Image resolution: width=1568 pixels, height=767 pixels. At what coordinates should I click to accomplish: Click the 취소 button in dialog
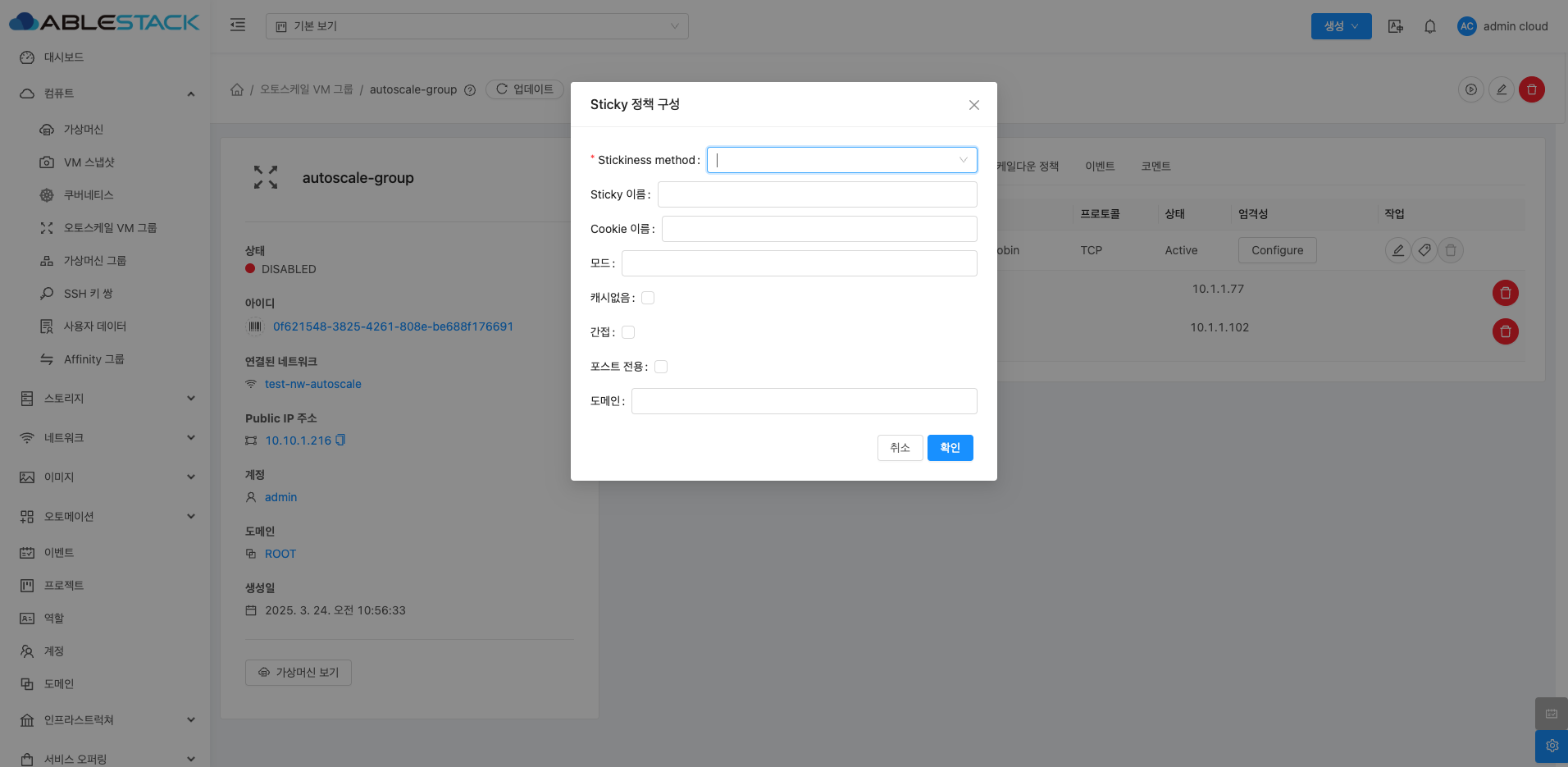click(900, 448)
